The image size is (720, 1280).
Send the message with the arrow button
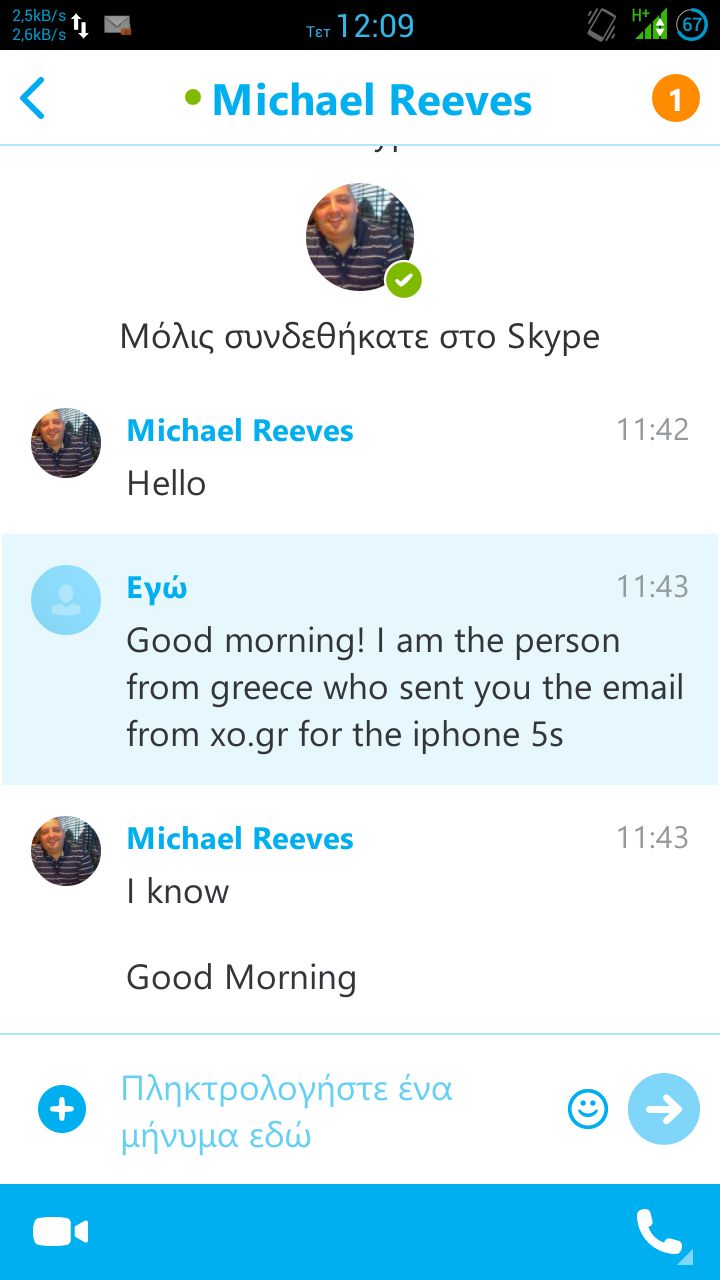(663, 1109)
